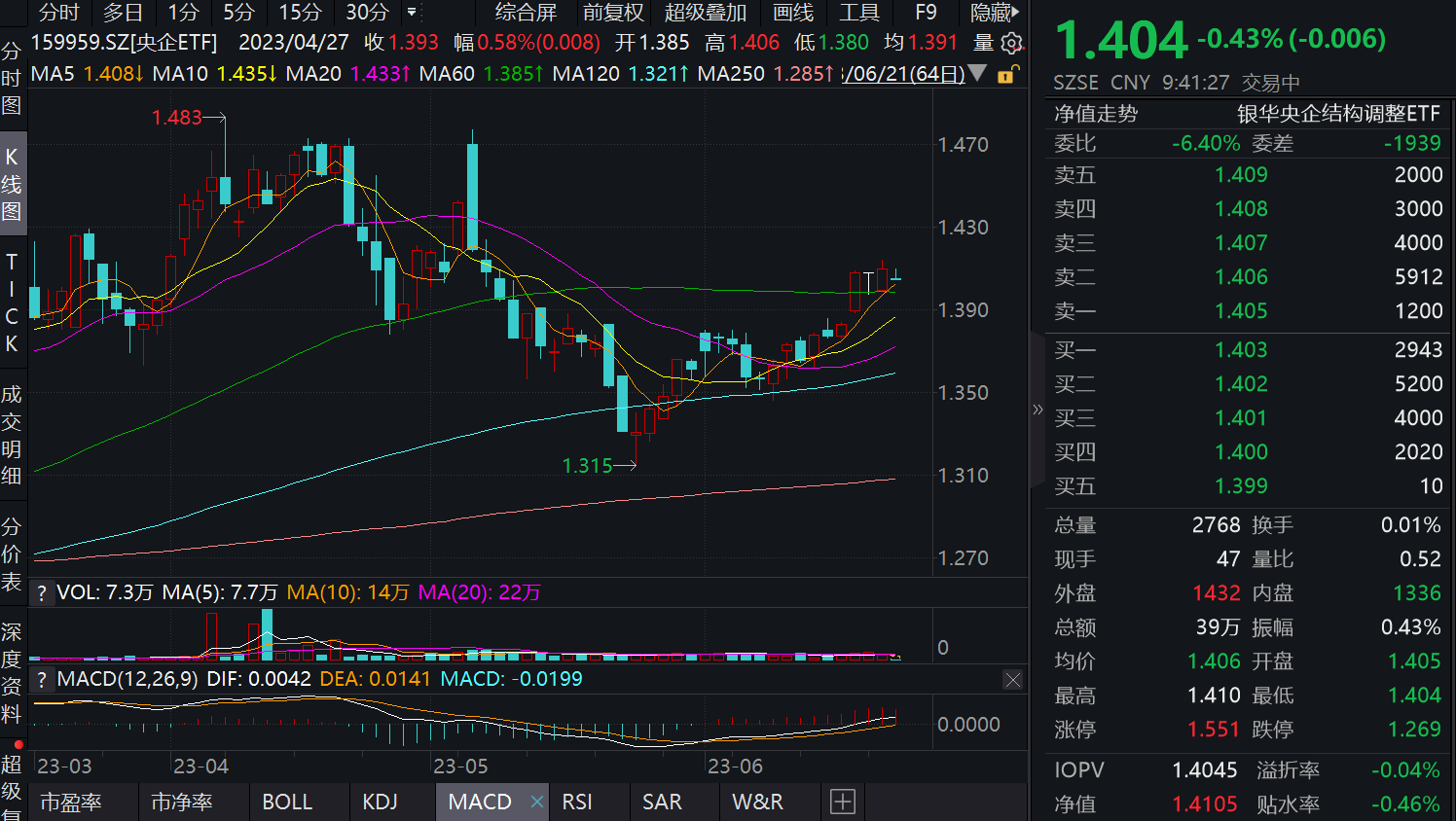Click the date range 06/21(64日) link
1456x821 pixels.
pos(904,74)
